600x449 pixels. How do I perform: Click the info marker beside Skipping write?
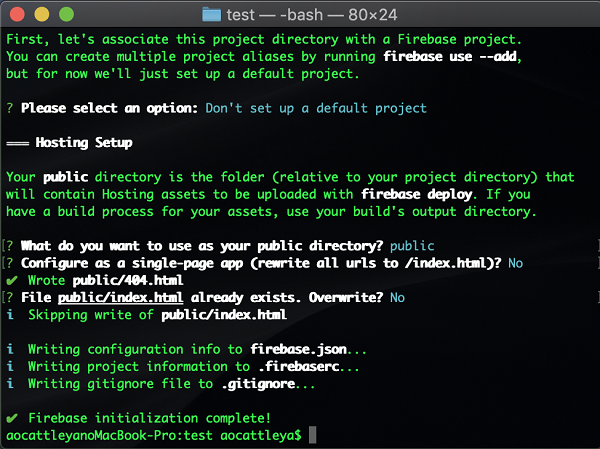coord(10,314)
